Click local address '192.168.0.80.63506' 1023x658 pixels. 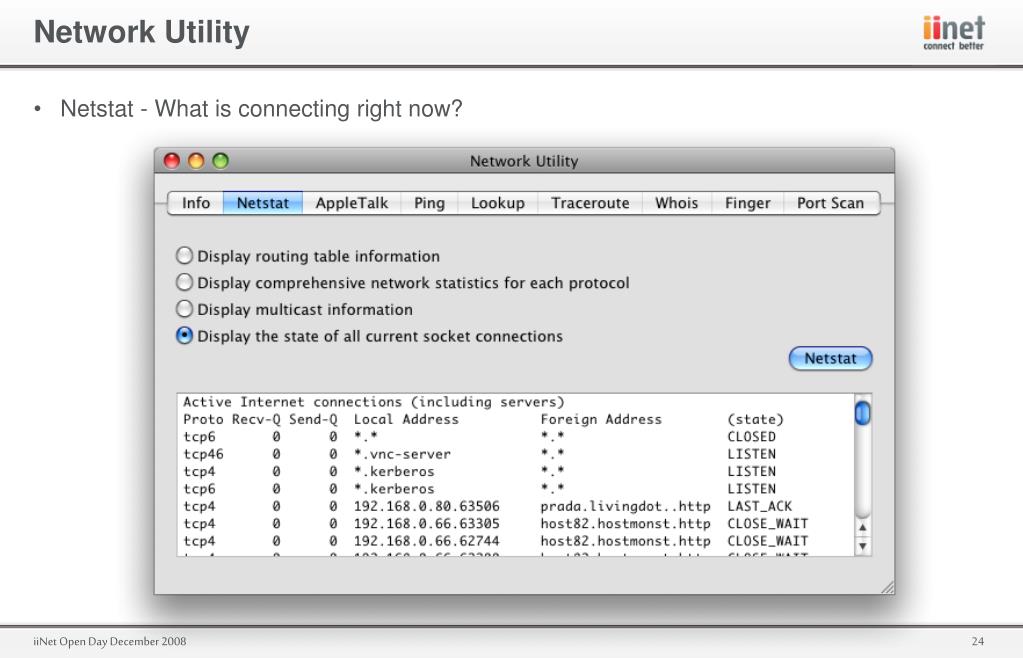click(427, 506)
